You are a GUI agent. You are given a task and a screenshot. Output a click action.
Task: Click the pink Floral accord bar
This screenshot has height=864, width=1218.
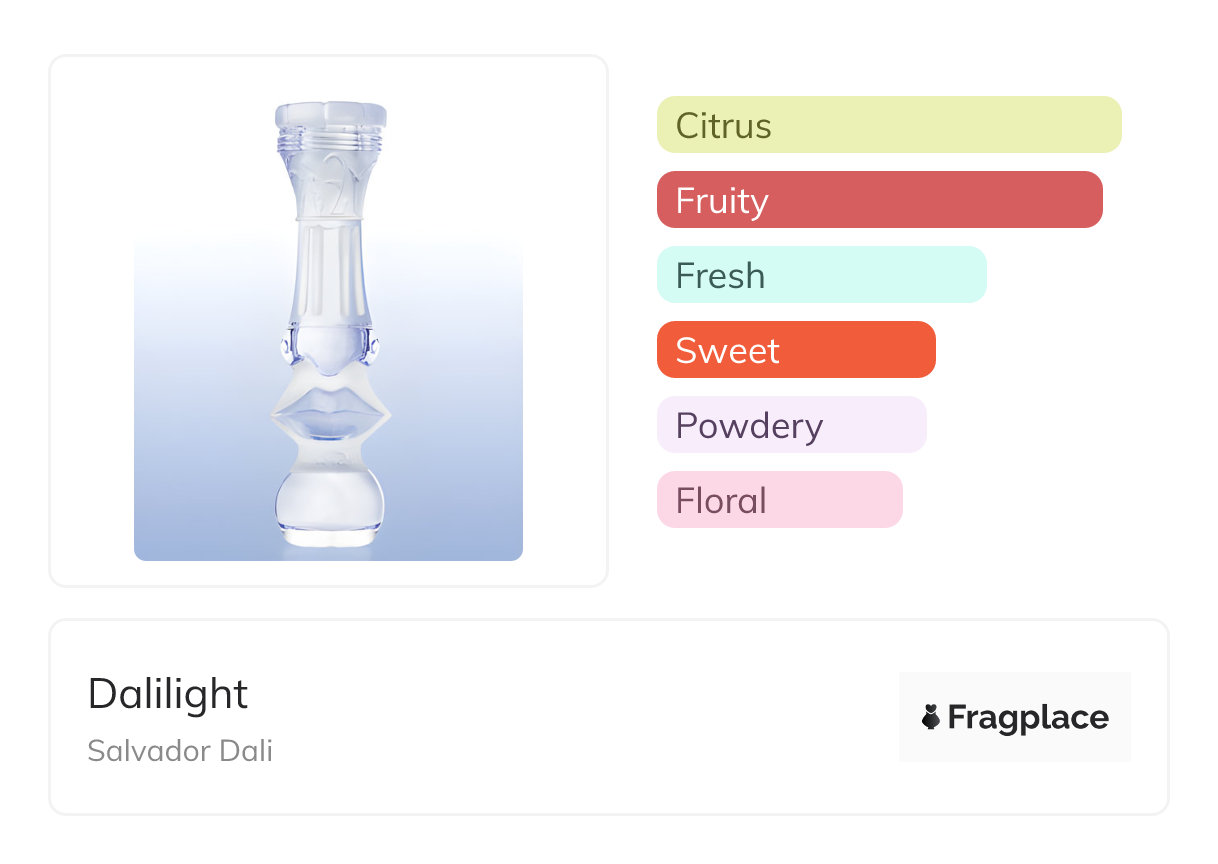point(779,500)
